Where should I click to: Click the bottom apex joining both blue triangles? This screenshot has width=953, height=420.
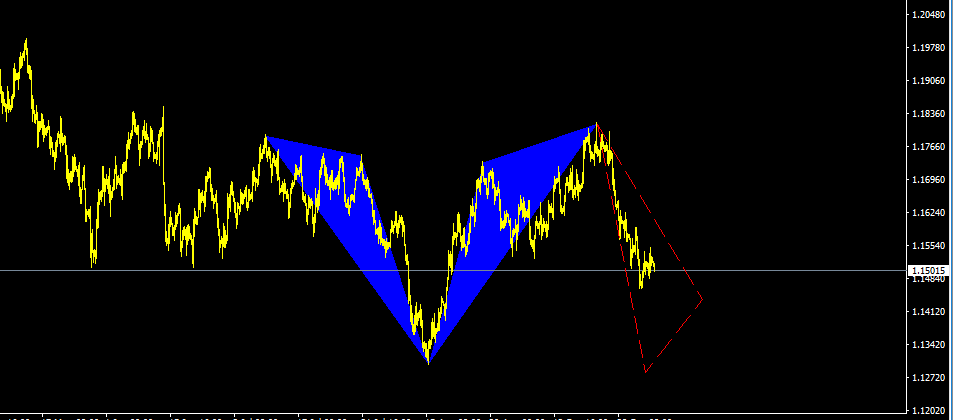(x=428, y=362)
